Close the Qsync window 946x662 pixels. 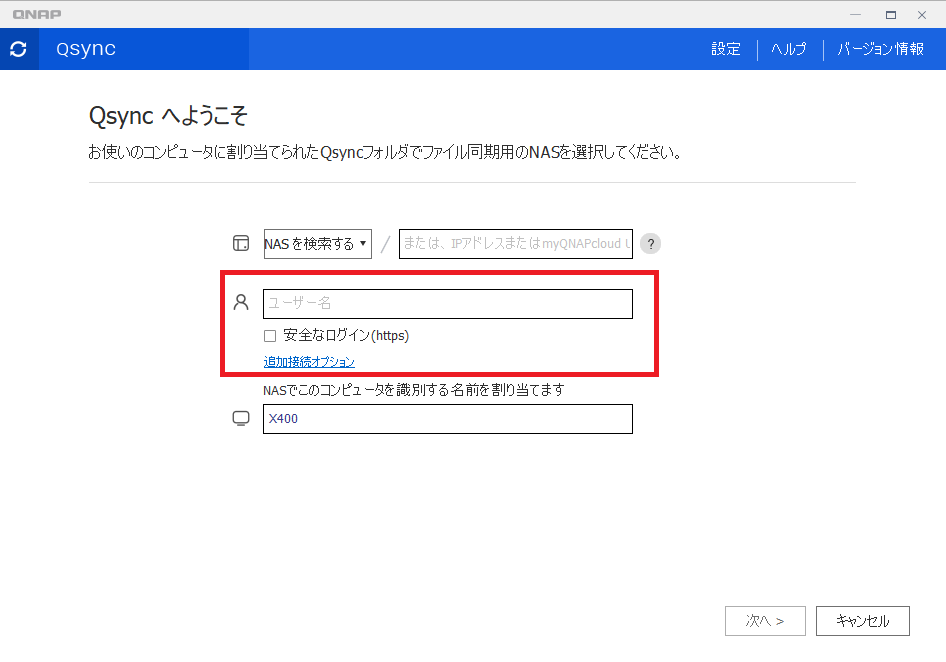(x=922, y=14)
